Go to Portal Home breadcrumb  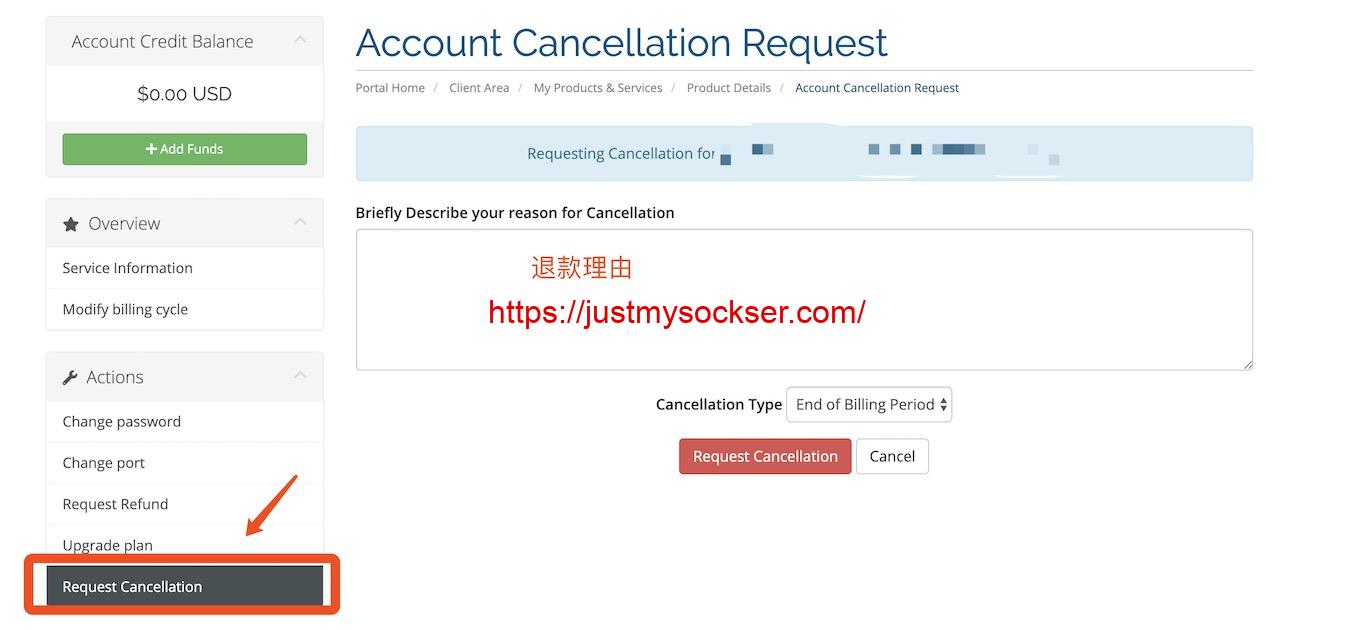390,88
